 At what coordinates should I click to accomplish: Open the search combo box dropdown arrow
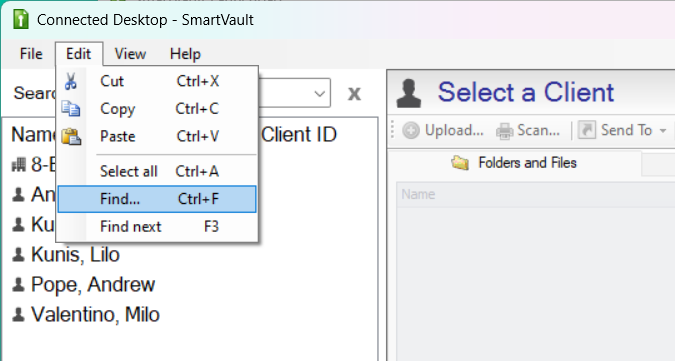319,93
